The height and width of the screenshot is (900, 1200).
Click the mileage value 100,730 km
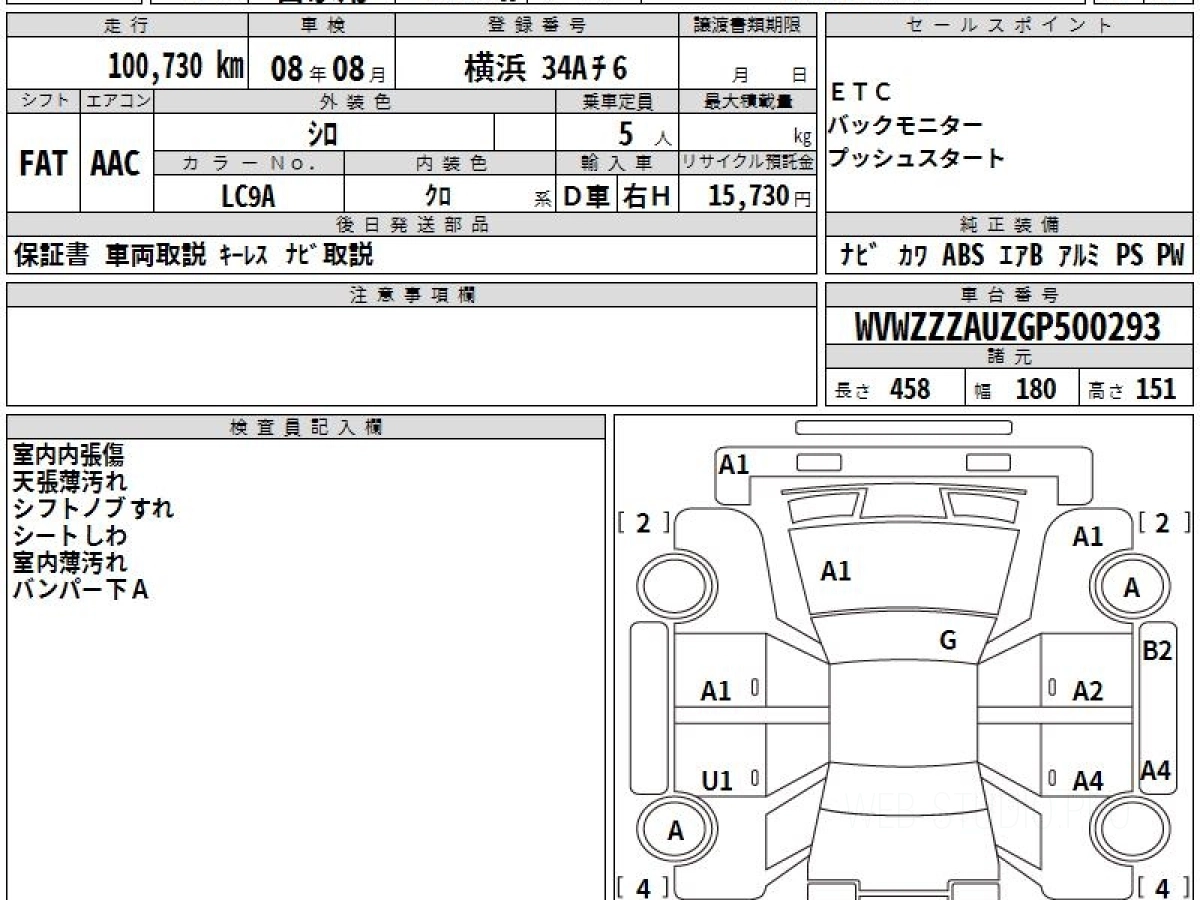tap(175, 67)
